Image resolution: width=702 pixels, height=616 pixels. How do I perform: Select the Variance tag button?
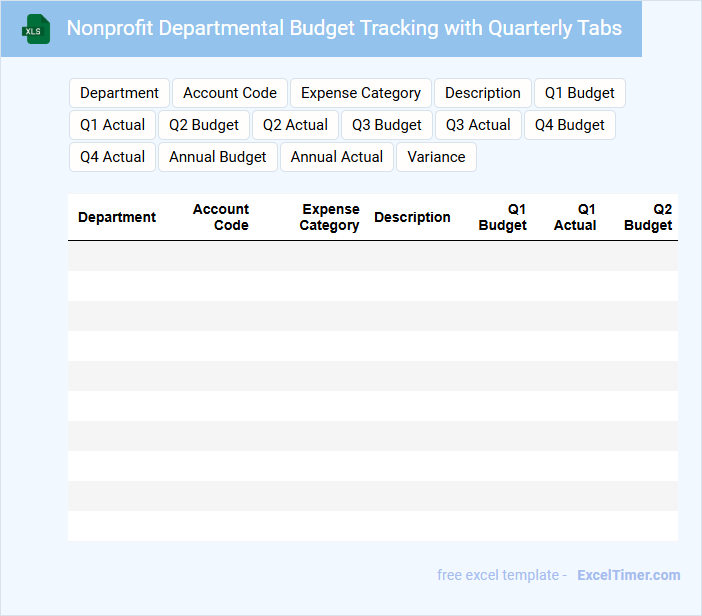436,157
